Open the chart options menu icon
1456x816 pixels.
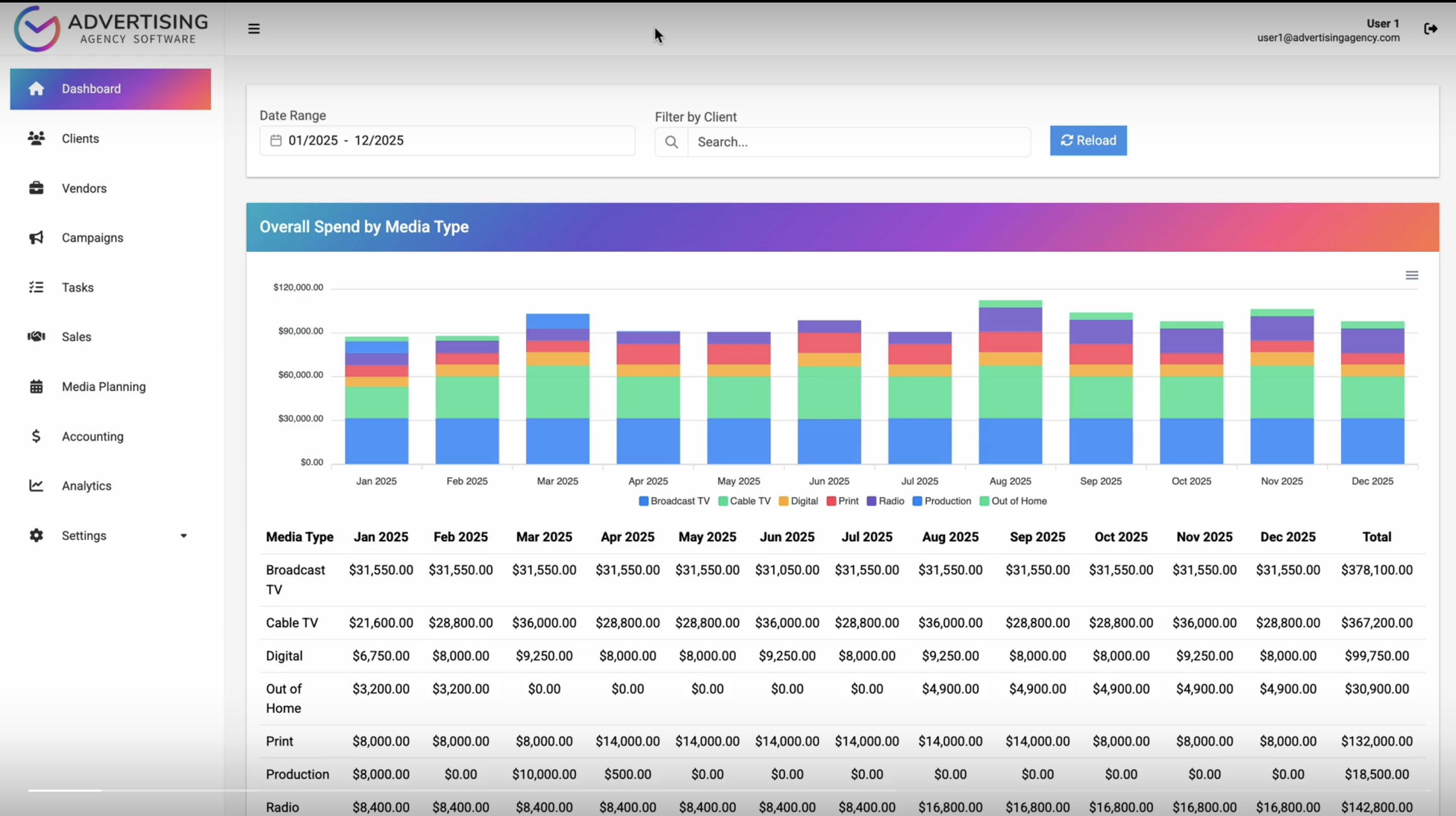(1412, 275)
